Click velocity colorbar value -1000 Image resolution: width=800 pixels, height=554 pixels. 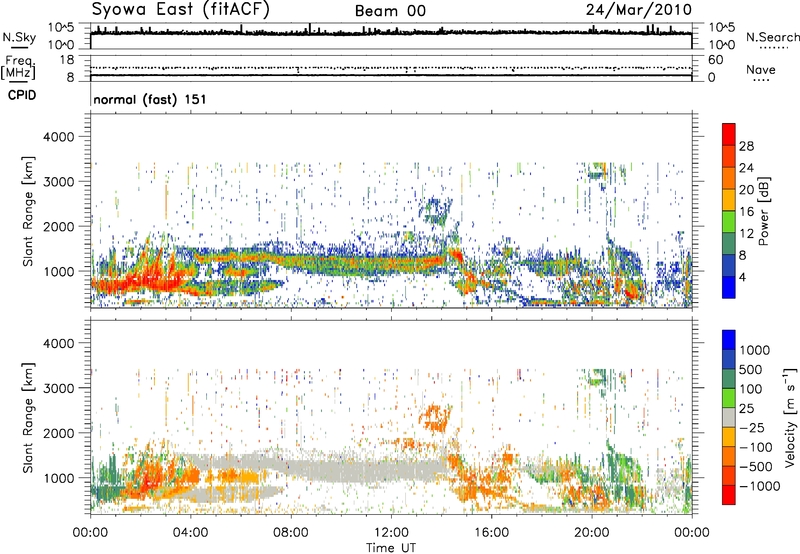click(760, 486)
